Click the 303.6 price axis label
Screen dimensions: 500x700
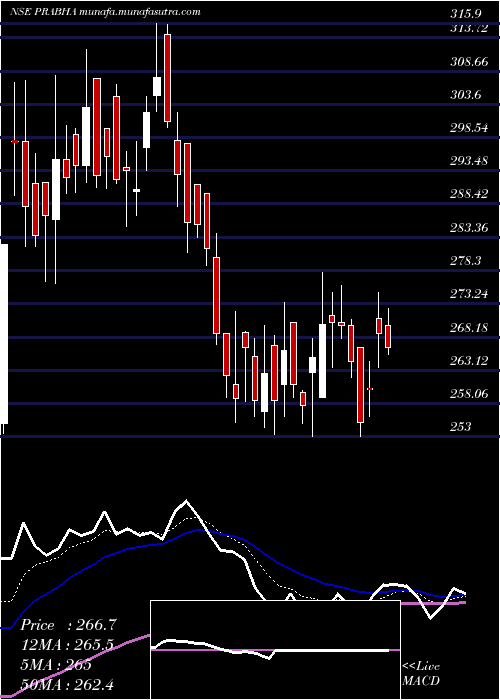pyautogui.click(x=467, y=95)
